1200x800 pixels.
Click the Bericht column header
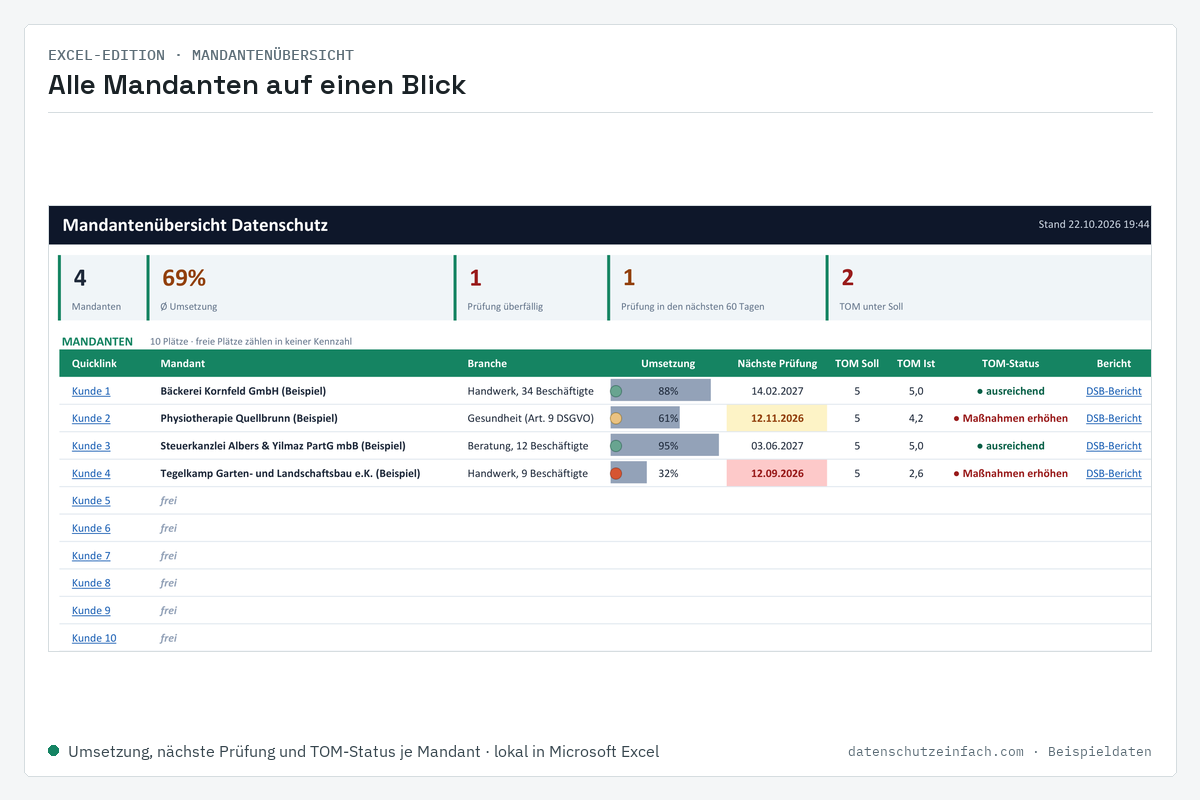click(1114, 363)
